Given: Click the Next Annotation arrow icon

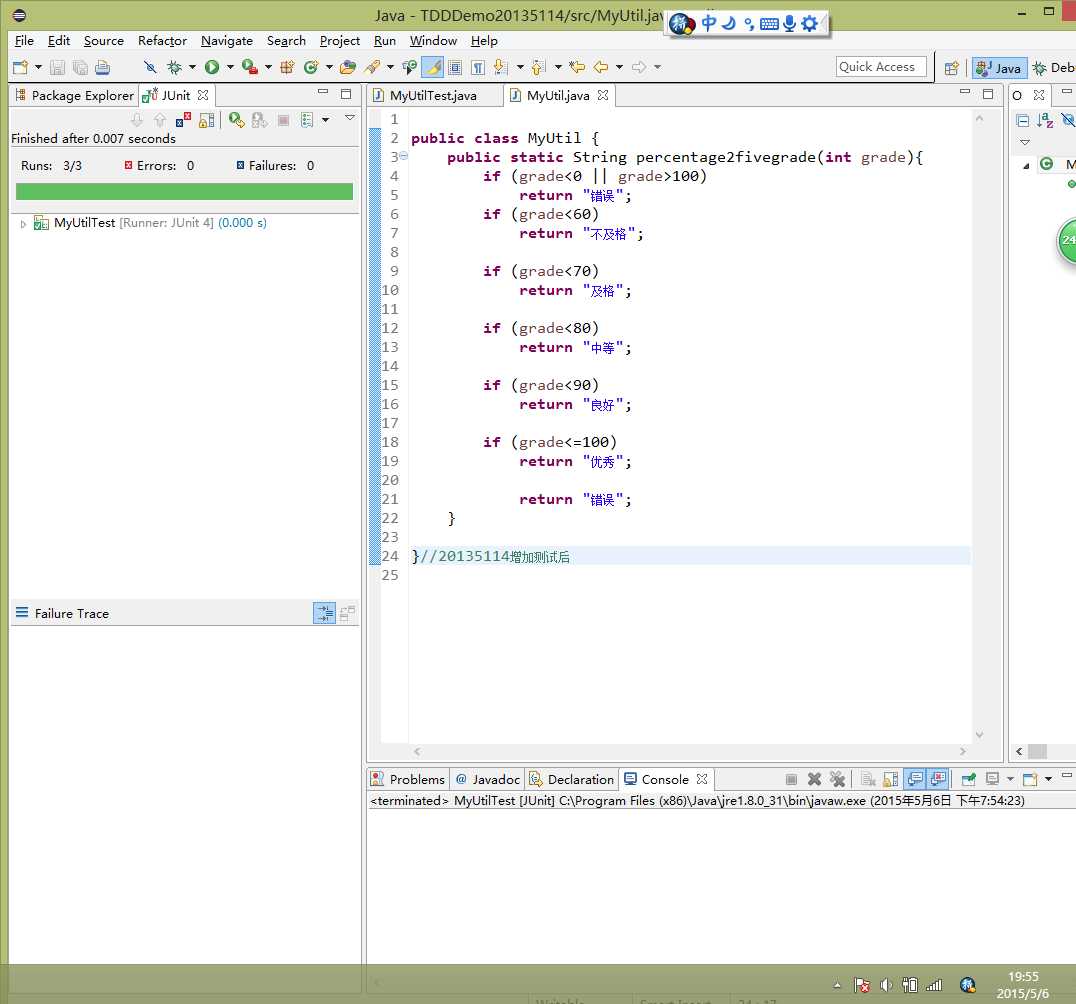Looking at the screenshot, I should pyautogui.click(x=500, y=67).
